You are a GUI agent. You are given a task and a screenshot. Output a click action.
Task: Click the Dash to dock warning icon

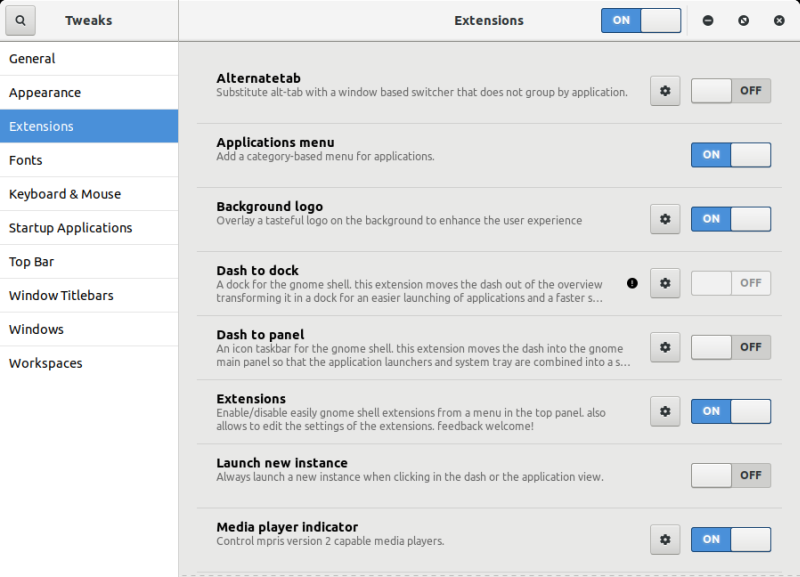(x=632, y=283)
